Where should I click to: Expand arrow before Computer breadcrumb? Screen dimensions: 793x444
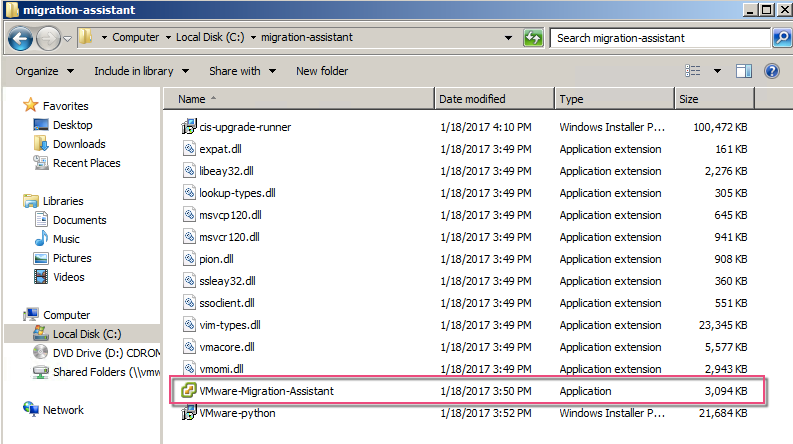coord(104,37)
